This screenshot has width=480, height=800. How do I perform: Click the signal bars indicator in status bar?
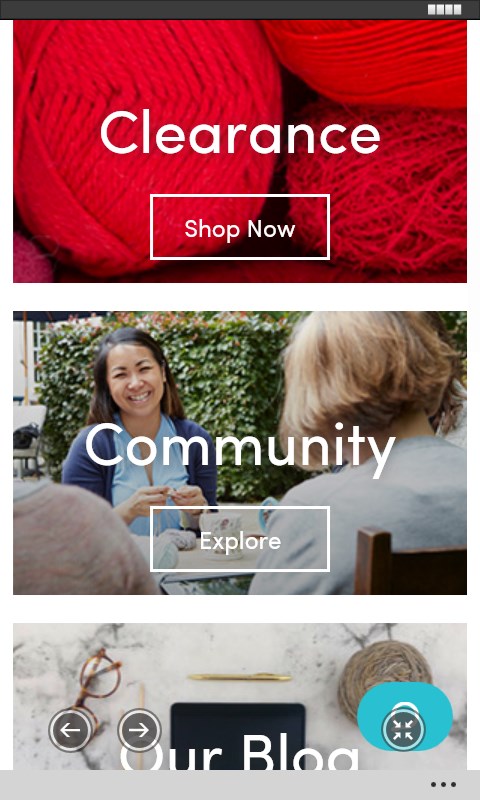444,10
